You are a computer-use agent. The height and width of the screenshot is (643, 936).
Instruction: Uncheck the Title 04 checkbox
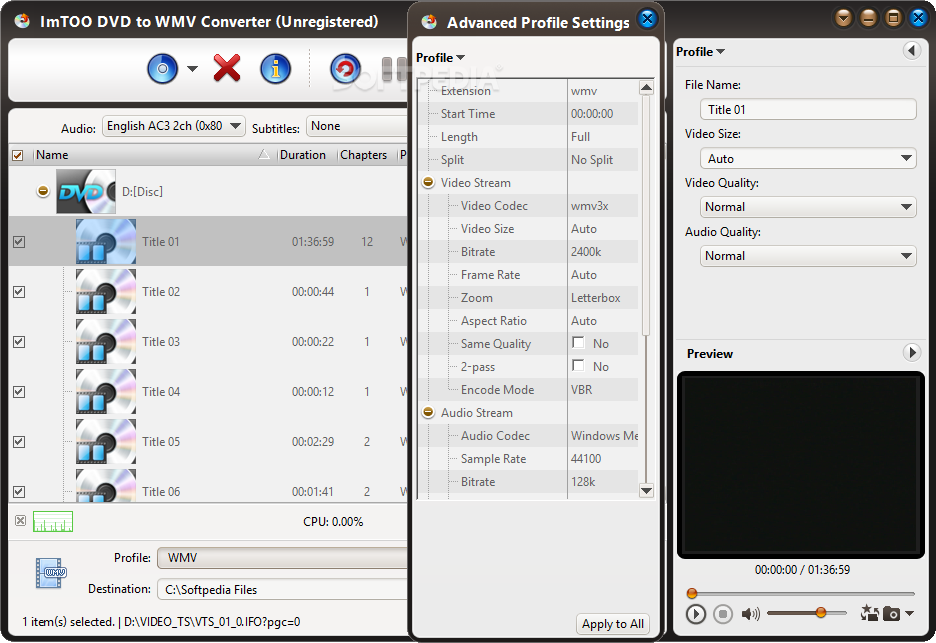pos(19,392)
